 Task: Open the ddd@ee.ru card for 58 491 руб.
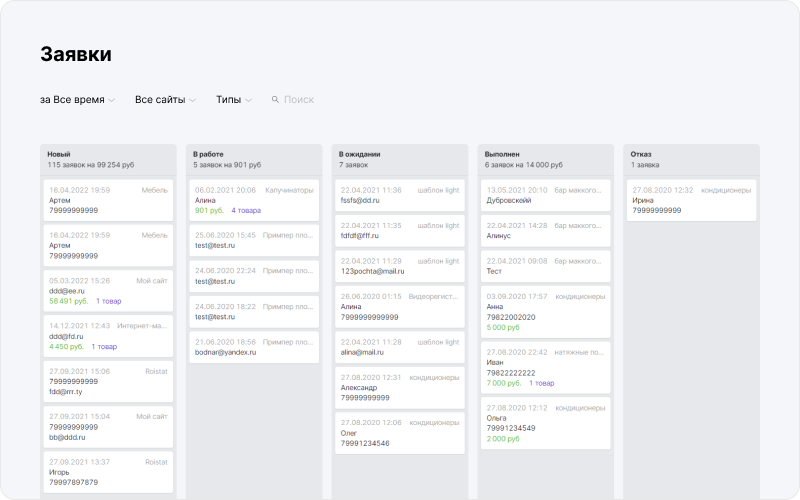tap(108, 290)
